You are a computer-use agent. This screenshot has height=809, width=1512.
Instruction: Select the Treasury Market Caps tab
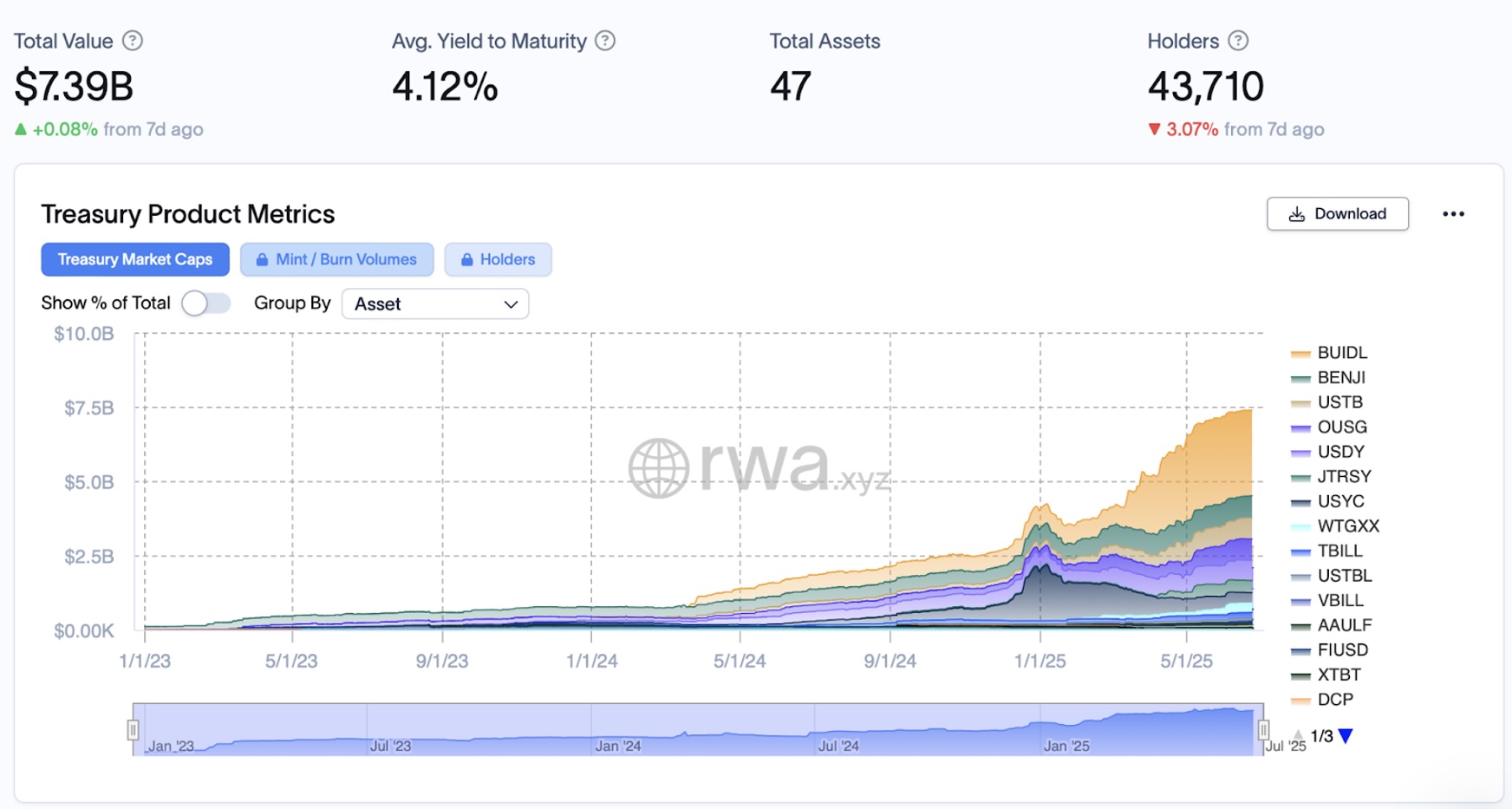tap(135, 259)
